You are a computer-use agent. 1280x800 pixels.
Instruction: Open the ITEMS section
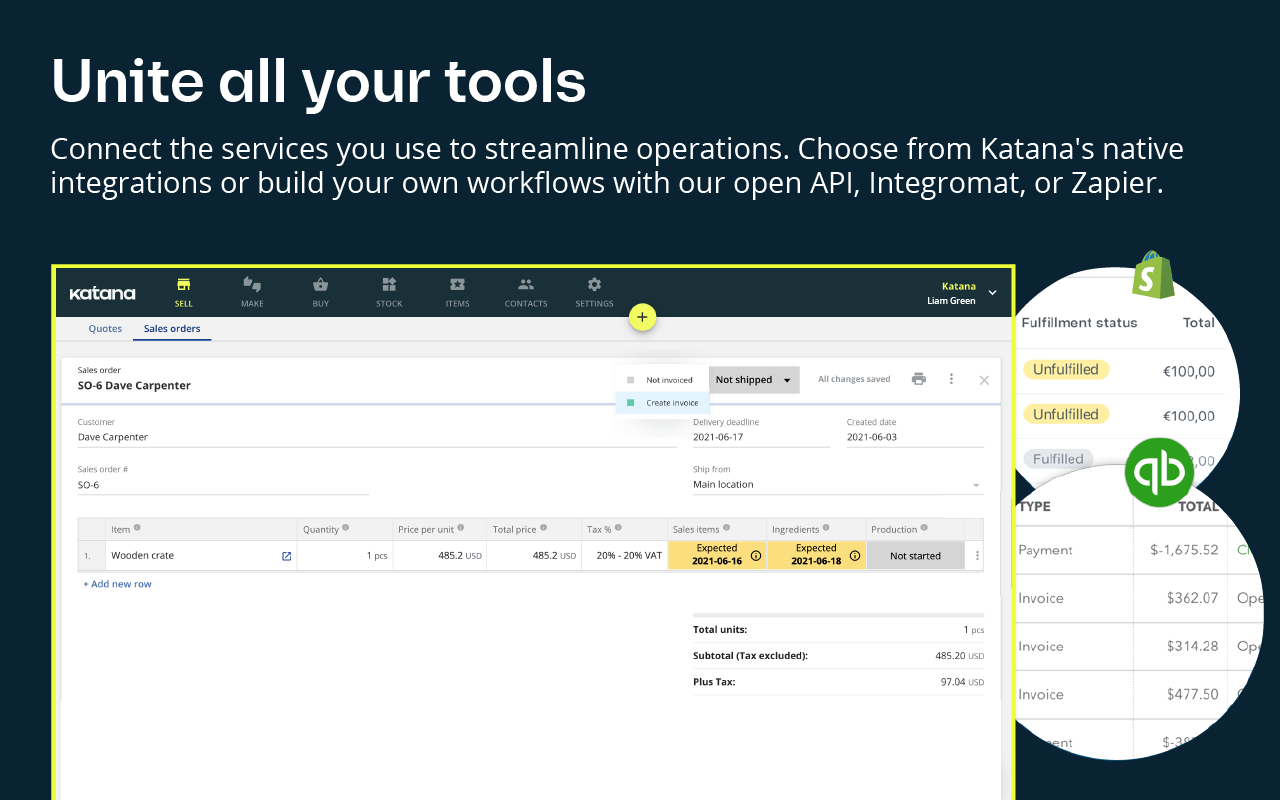457,292
